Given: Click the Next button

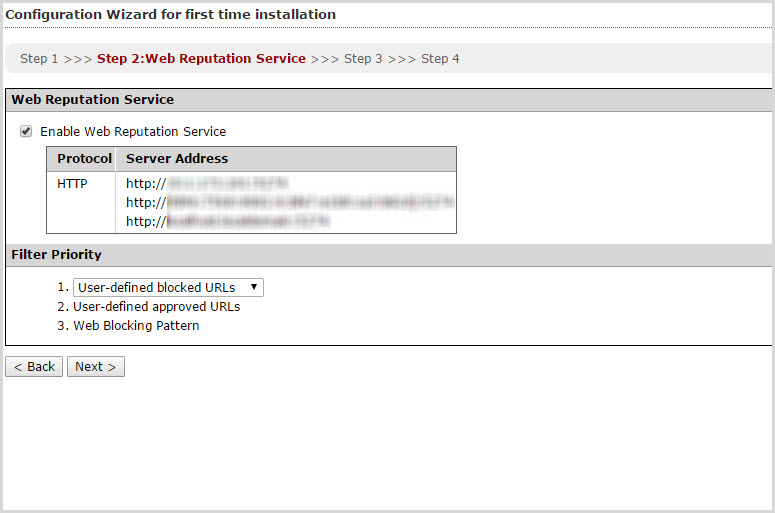Looking at the screenshot, I should point(95,367).
